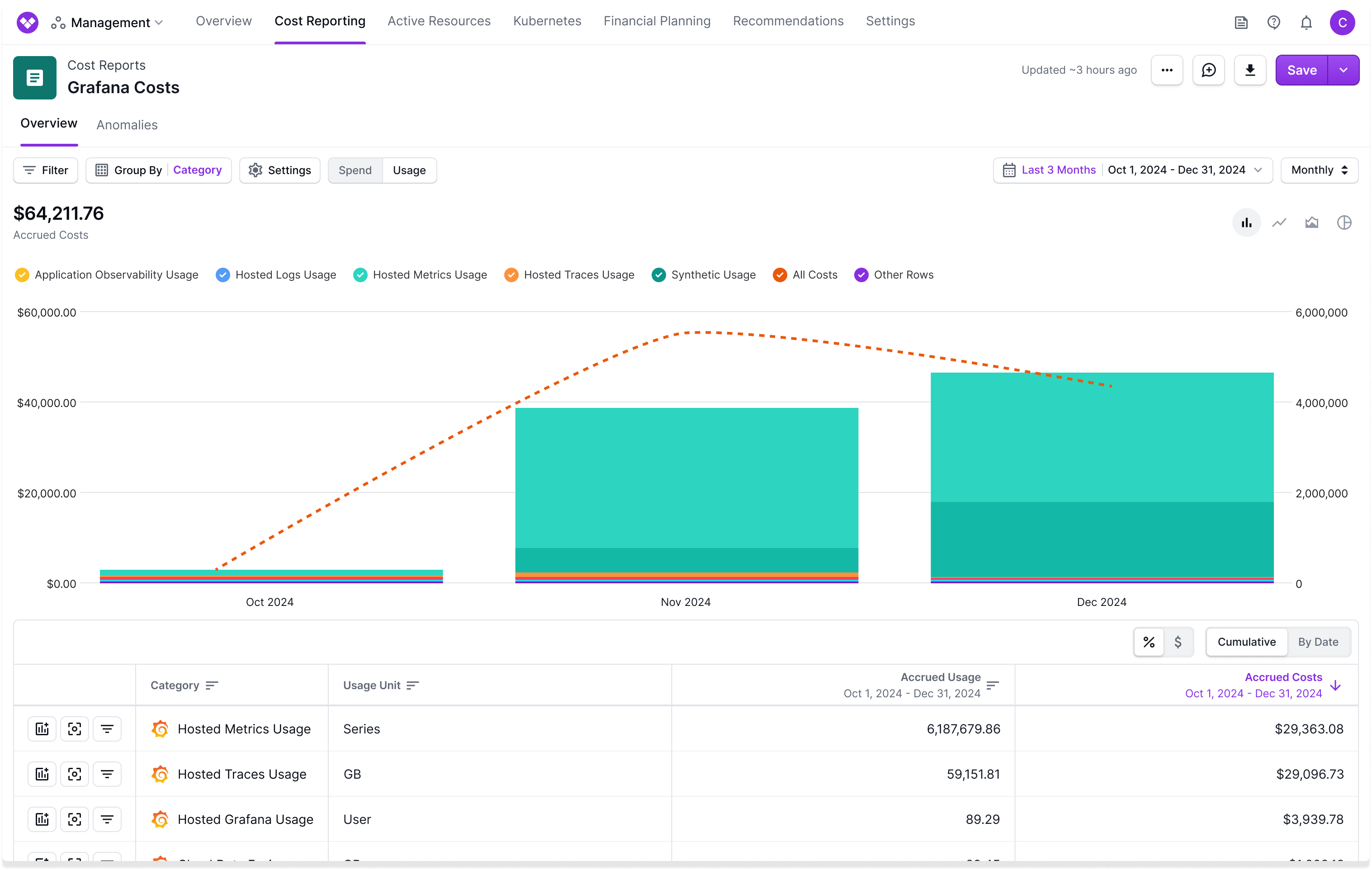Go to Recommendations
The image size is (1372, 870).
pyautogui.click(x=788, y=21)
